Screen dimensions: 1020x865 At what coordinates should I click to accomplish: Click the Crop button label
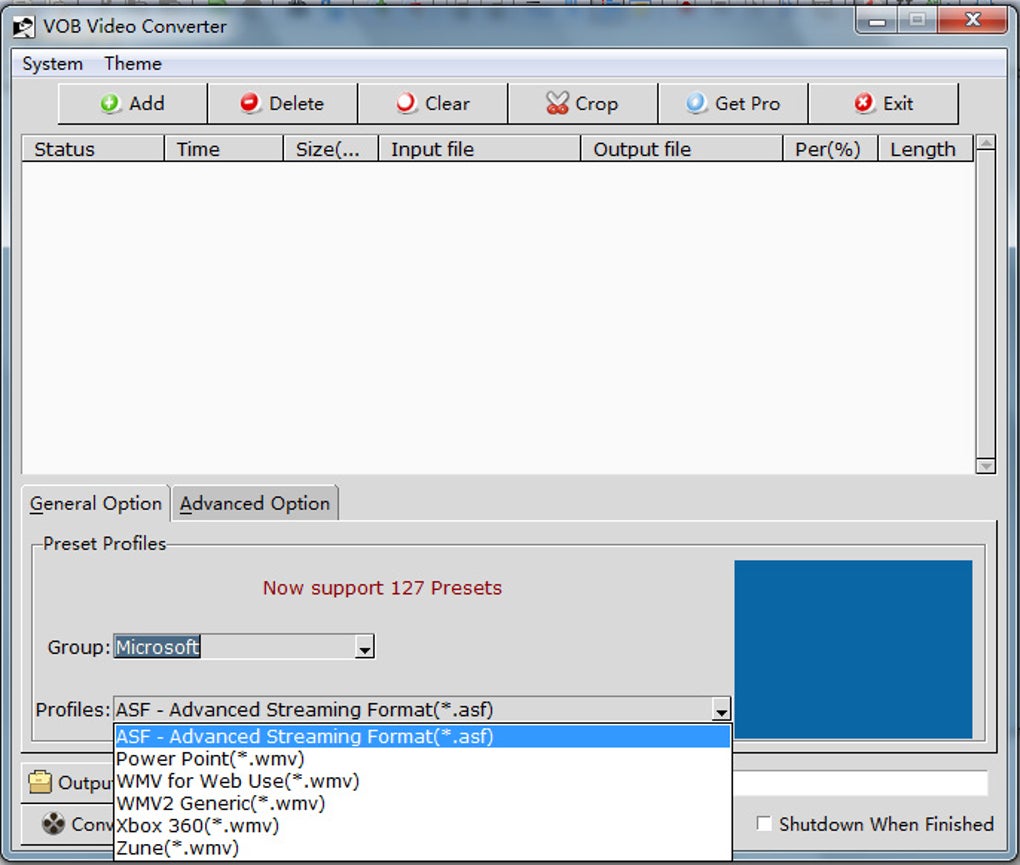coord(597,104)
